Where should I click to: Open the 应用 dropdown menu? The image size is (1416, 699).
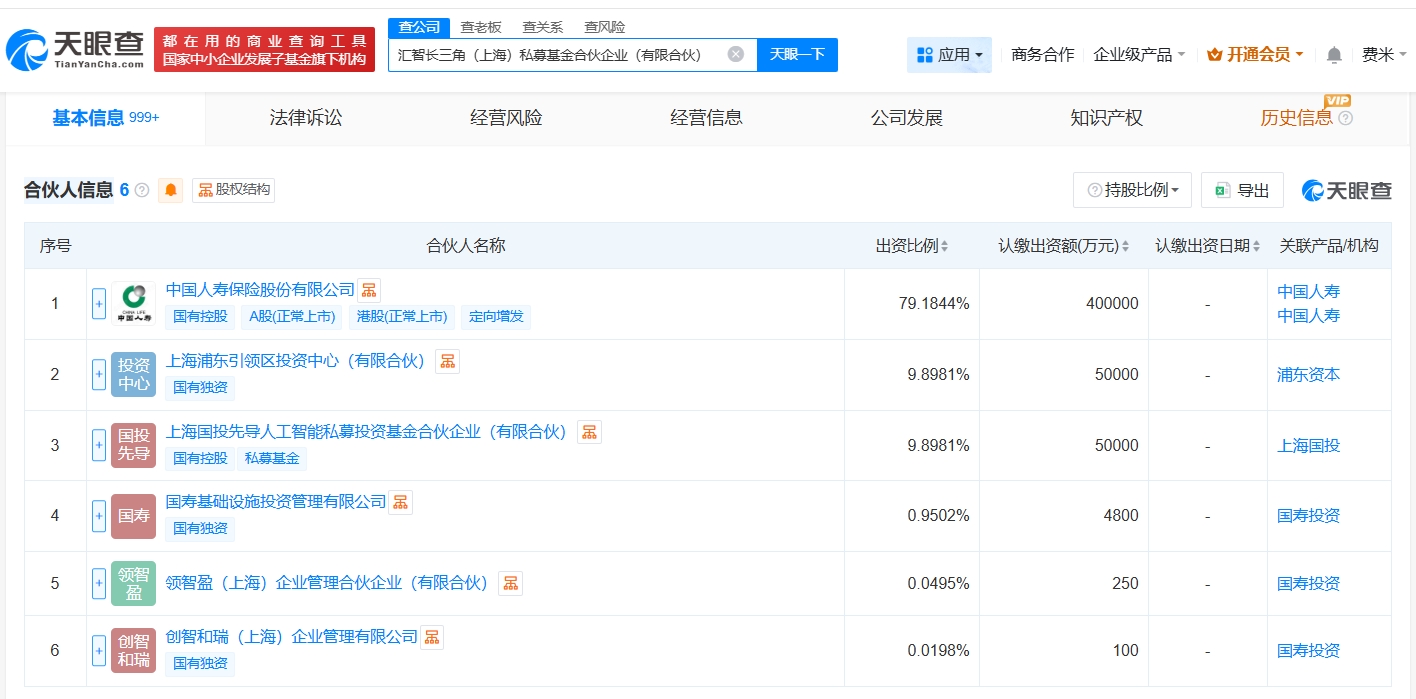[x=949, y=55]
